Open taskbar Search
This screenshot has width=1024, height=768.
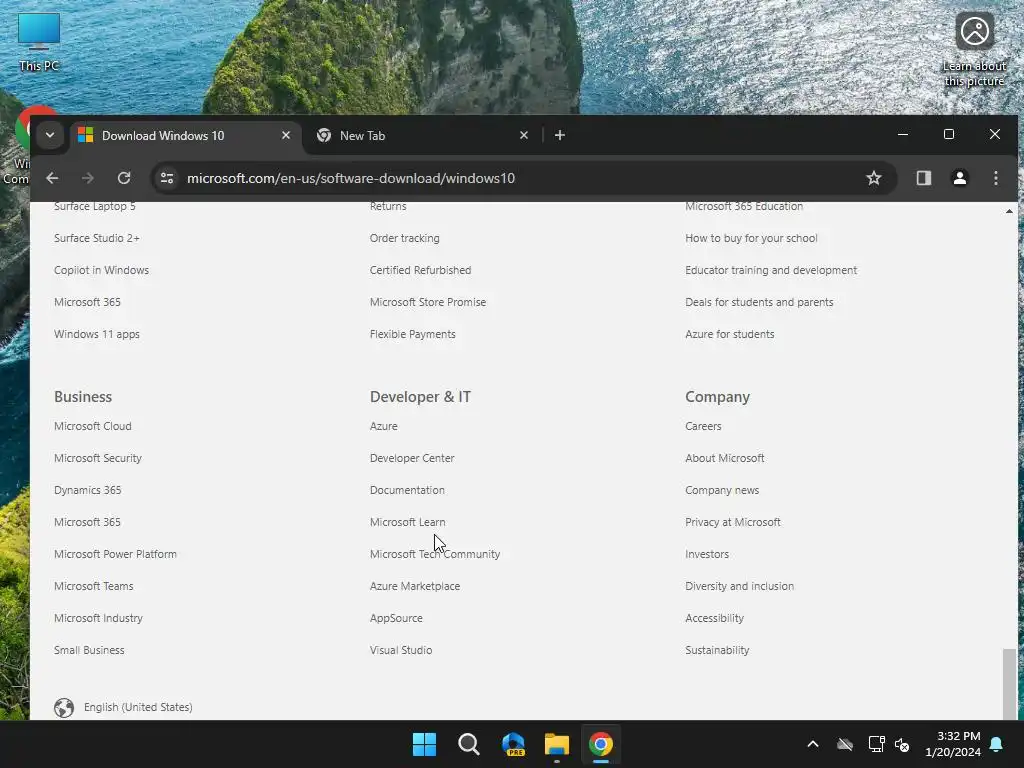[468, 744]
